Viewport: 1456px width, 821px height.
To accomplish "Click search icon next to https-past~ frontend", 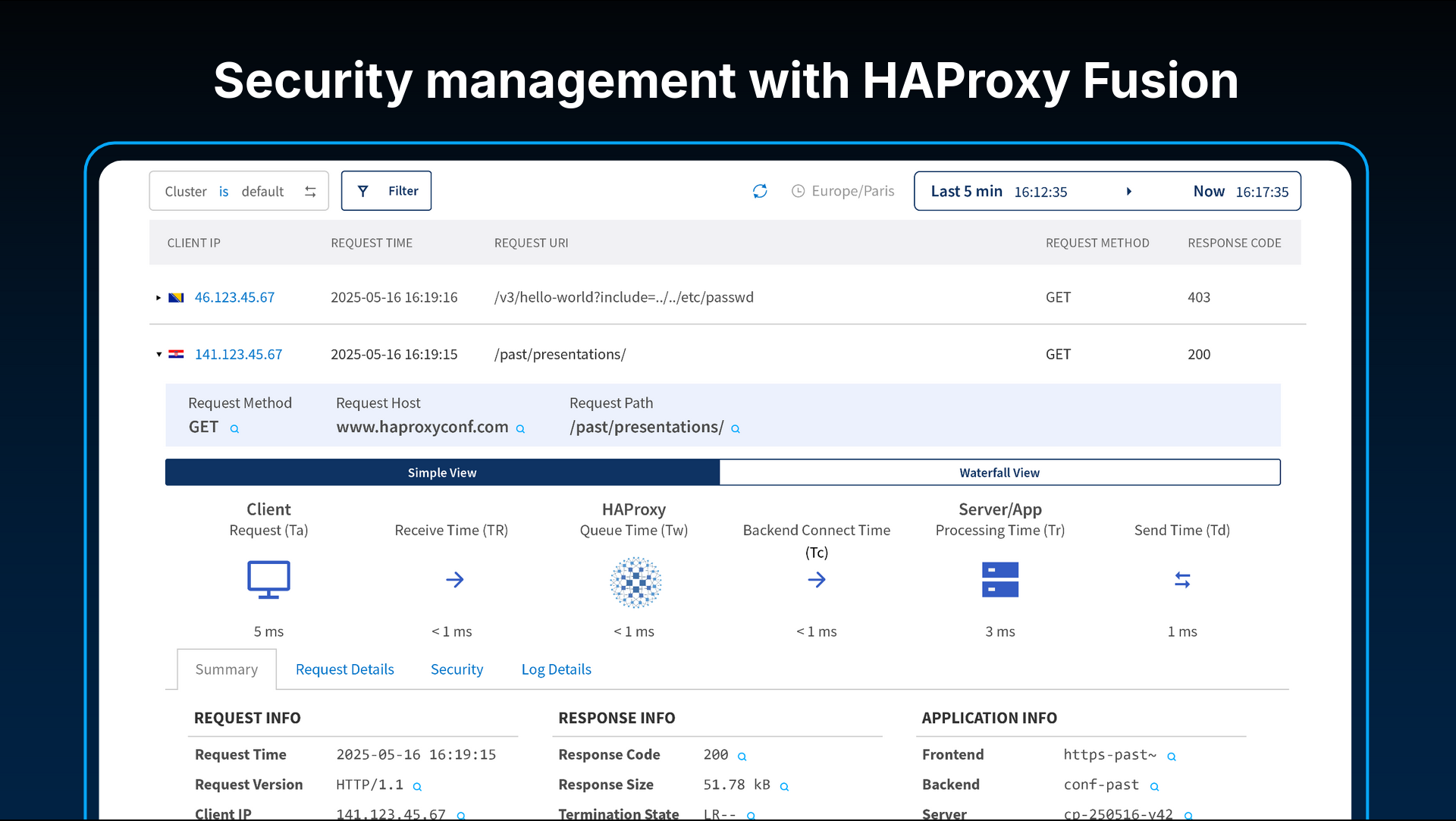I will click(x=1172, y=757).
